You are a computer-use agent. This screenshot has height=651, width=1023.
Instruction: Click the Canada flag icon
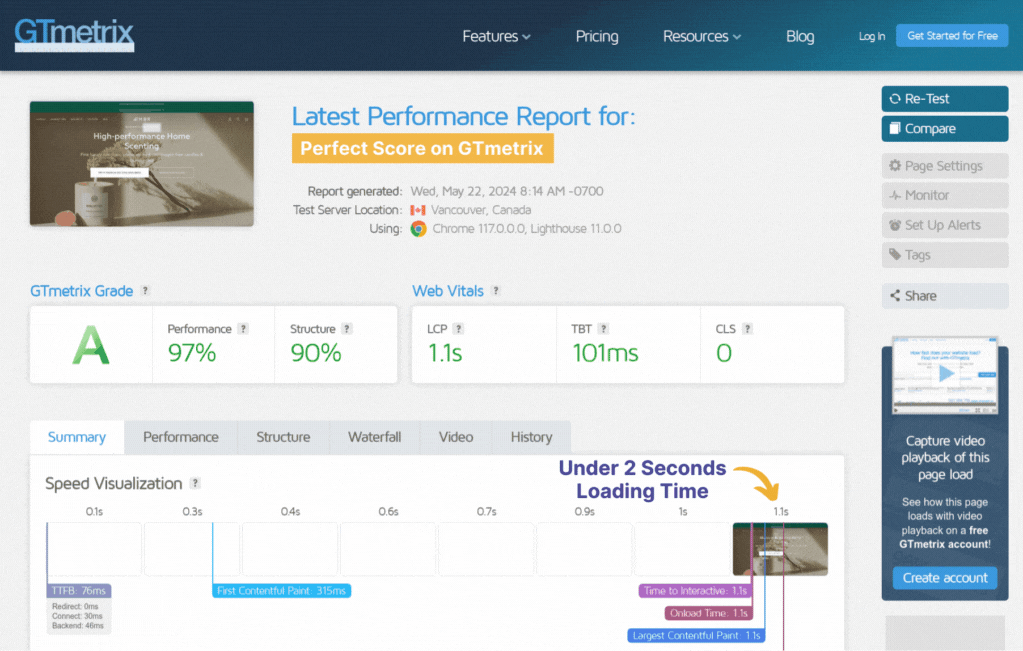(418, 210)
